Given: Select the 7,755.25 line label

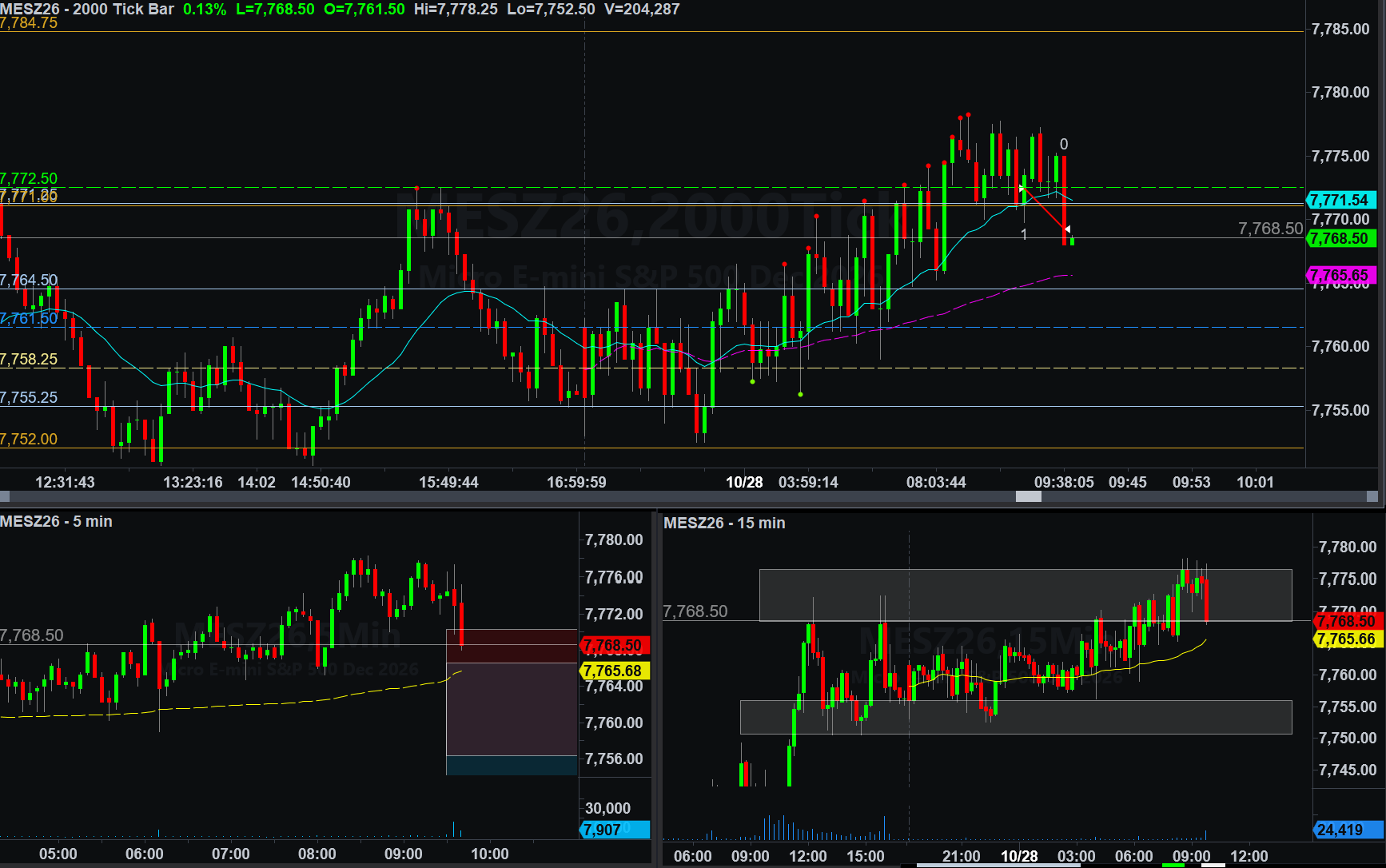Looking at the screenshot, I should 29,397.
